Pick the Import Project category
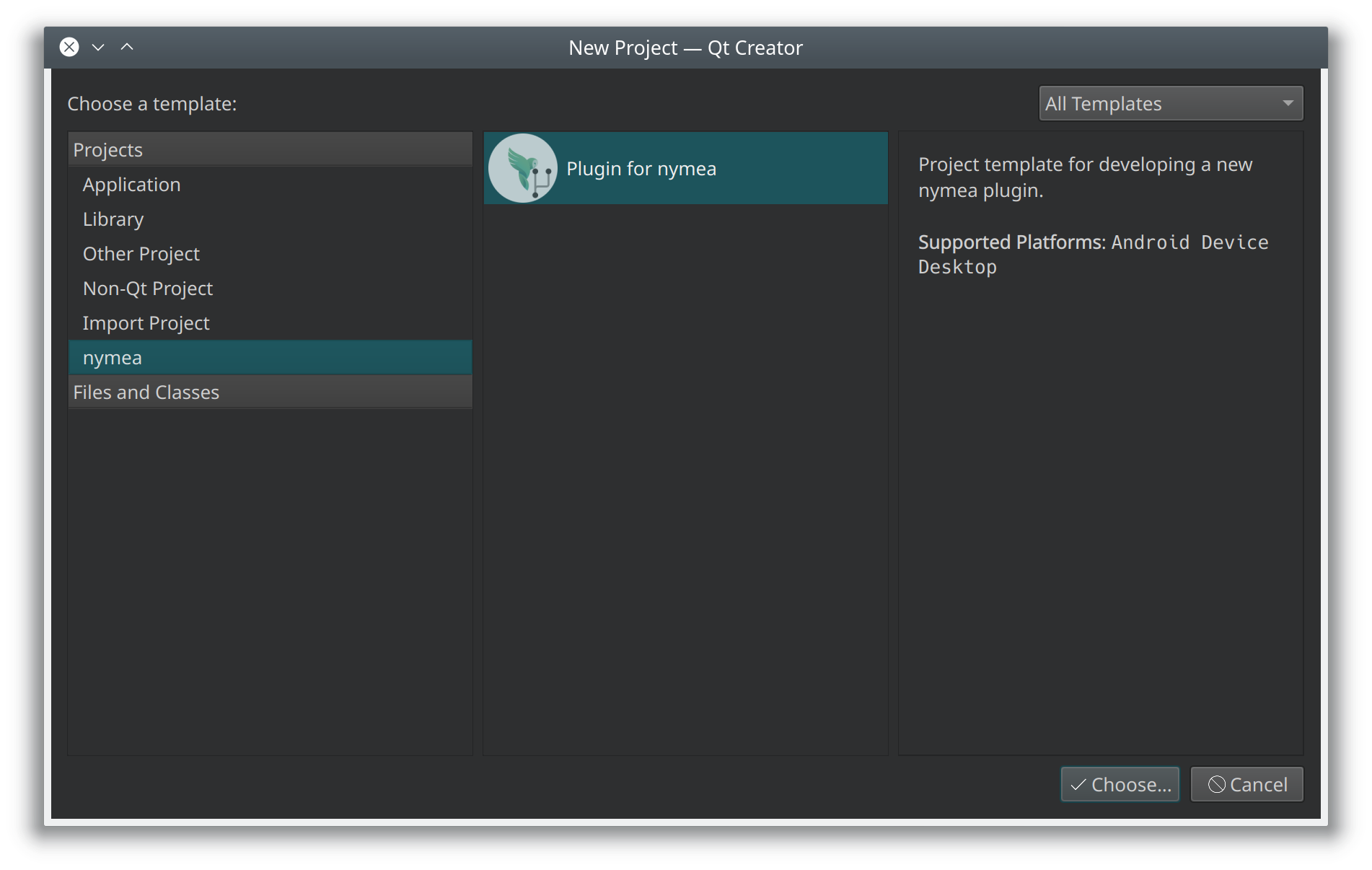 pos(271,322)
